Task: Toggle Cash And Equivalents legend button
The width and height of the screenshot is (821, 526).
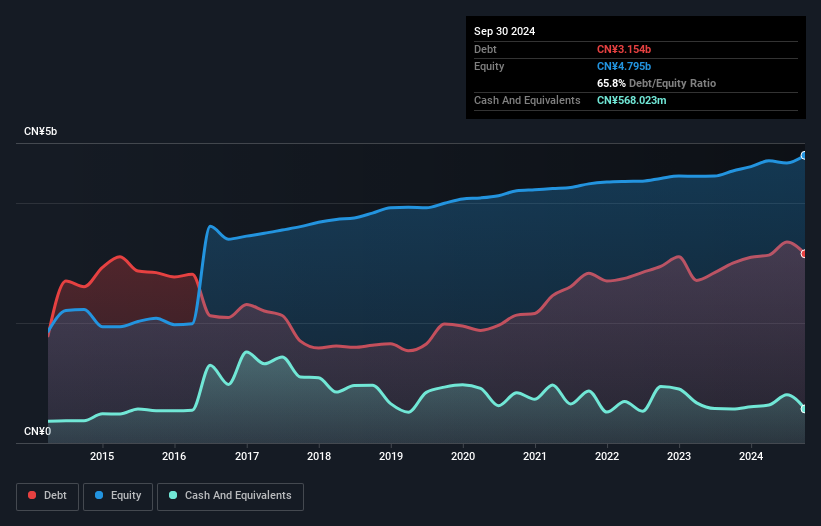Action: (230, 496)
